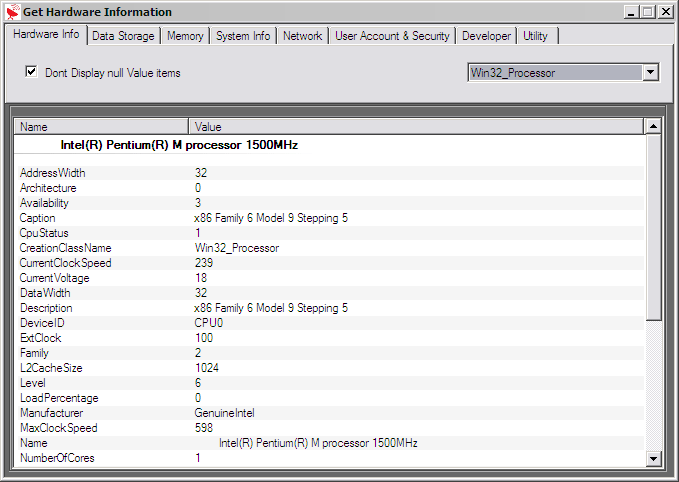
Task: Select the Architecture row
Action: (329, 188)
